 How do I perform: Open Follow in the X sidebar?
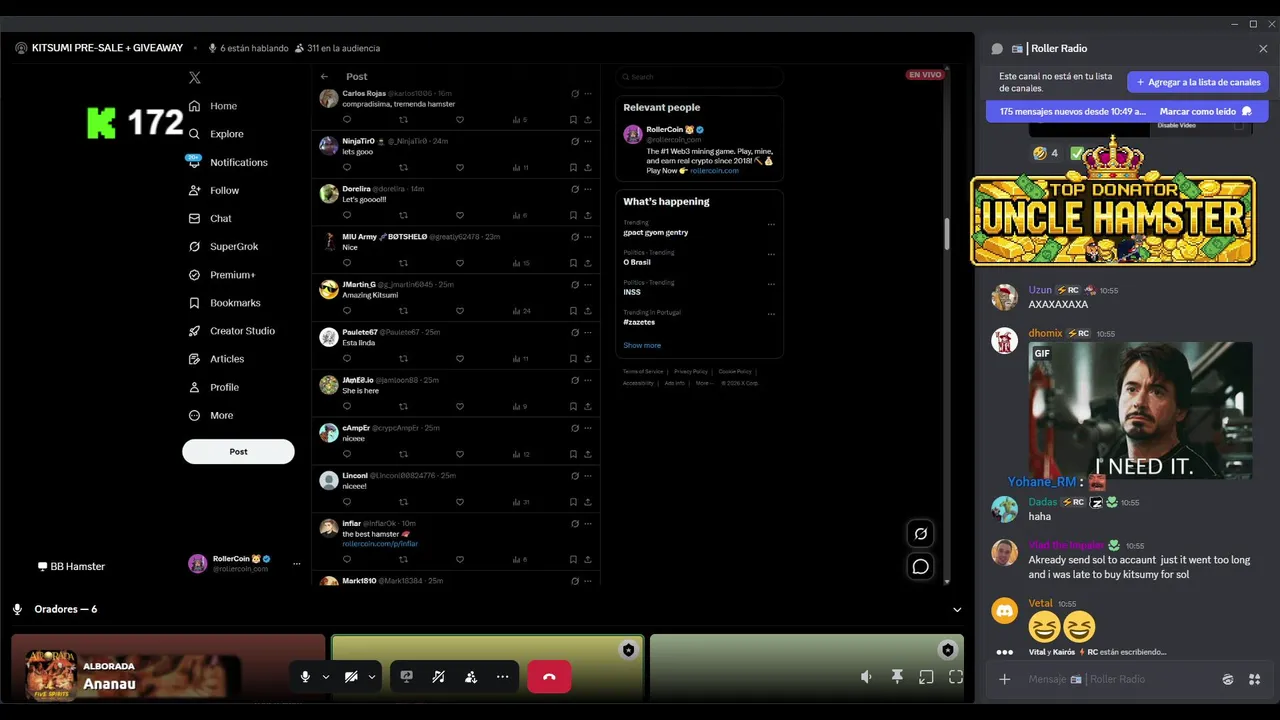(214, 190)
